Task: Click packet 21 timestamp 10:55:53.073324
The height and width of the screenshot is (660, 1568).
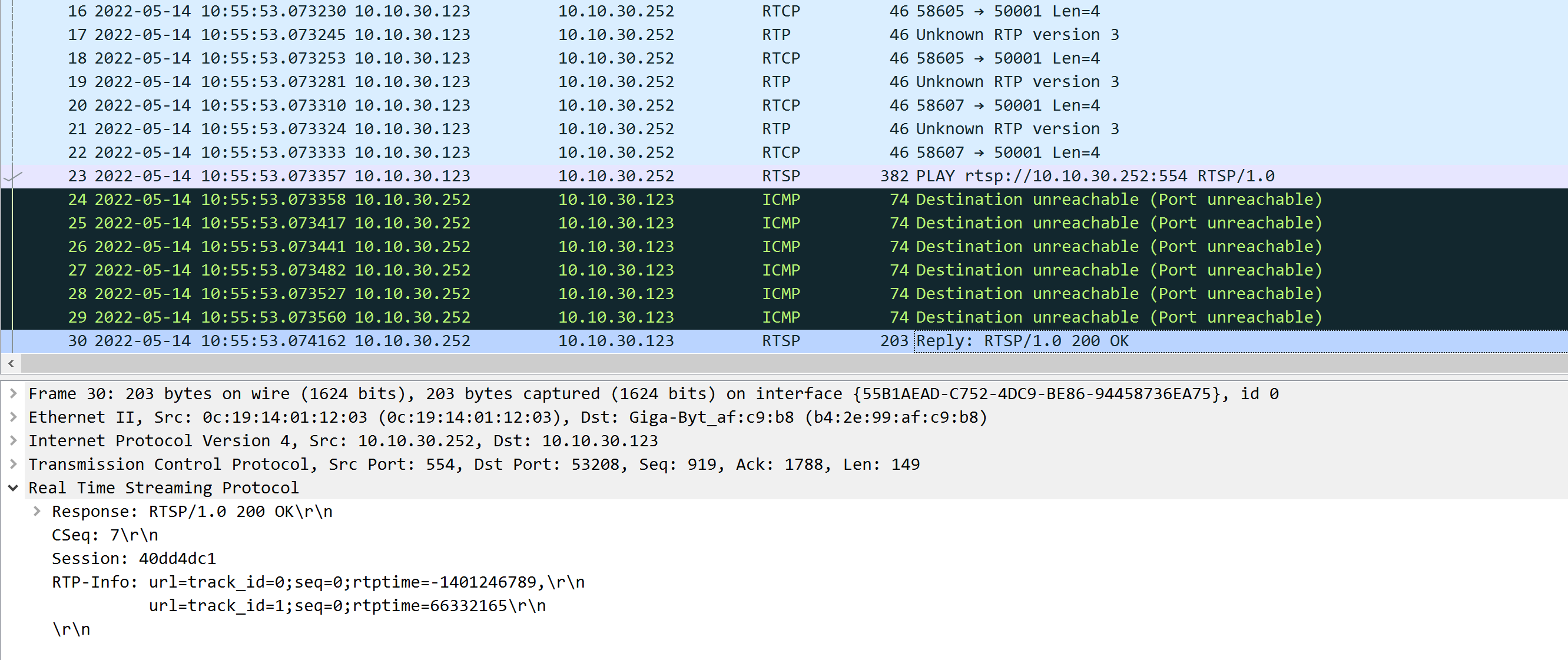Action: pyautogui.click(x=273, y=129)
